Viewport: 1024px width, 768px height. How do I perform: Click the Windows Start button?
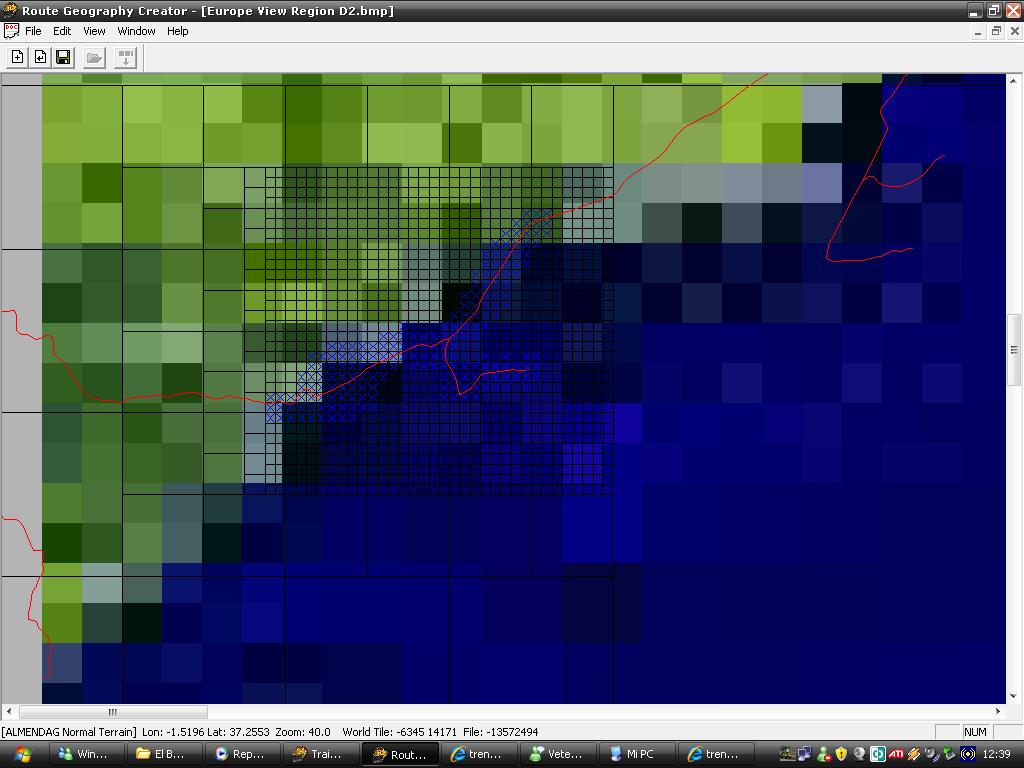[x=23, y=754]
